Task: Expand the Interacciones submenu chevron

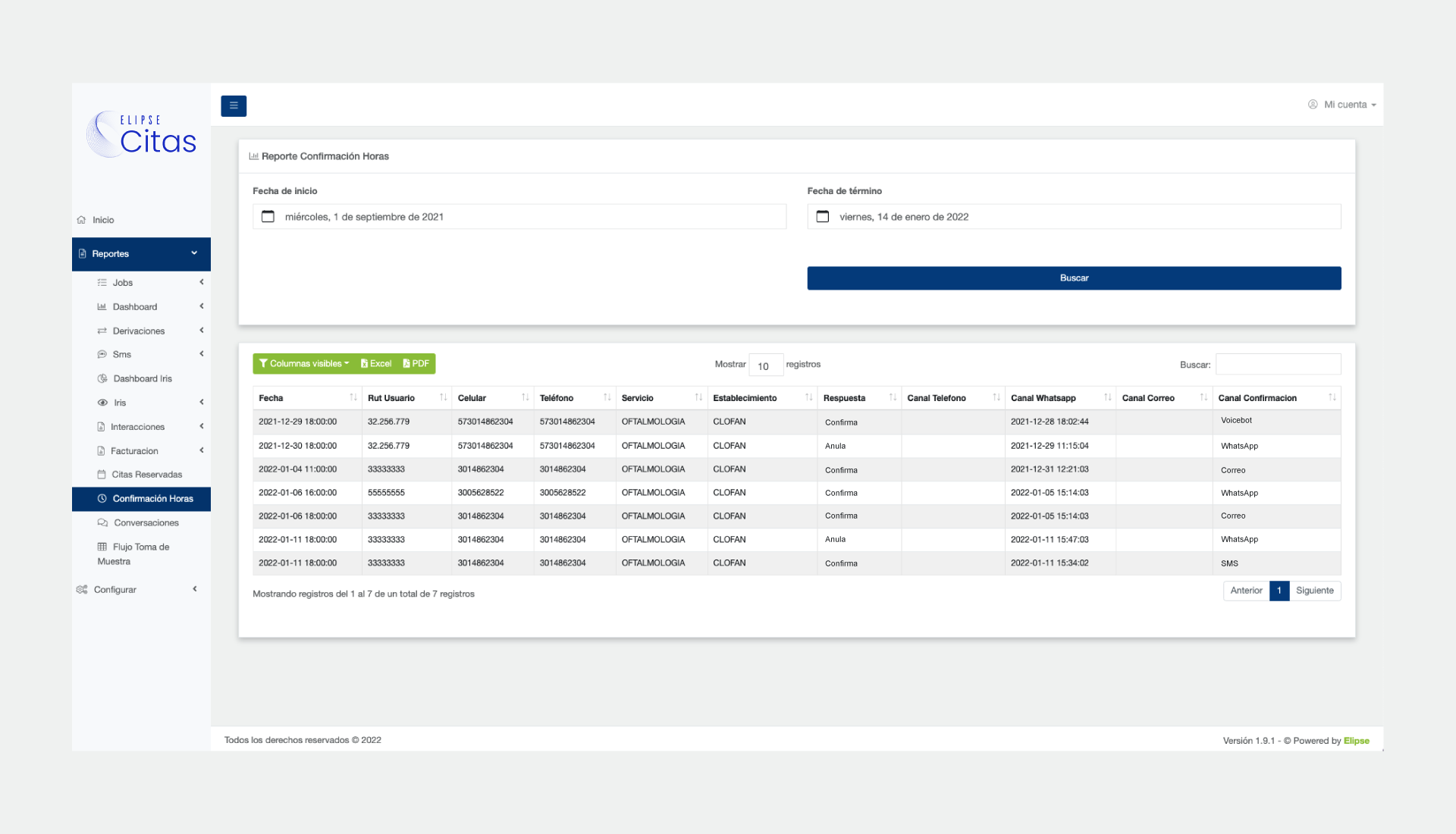Action: pos(202,427)
